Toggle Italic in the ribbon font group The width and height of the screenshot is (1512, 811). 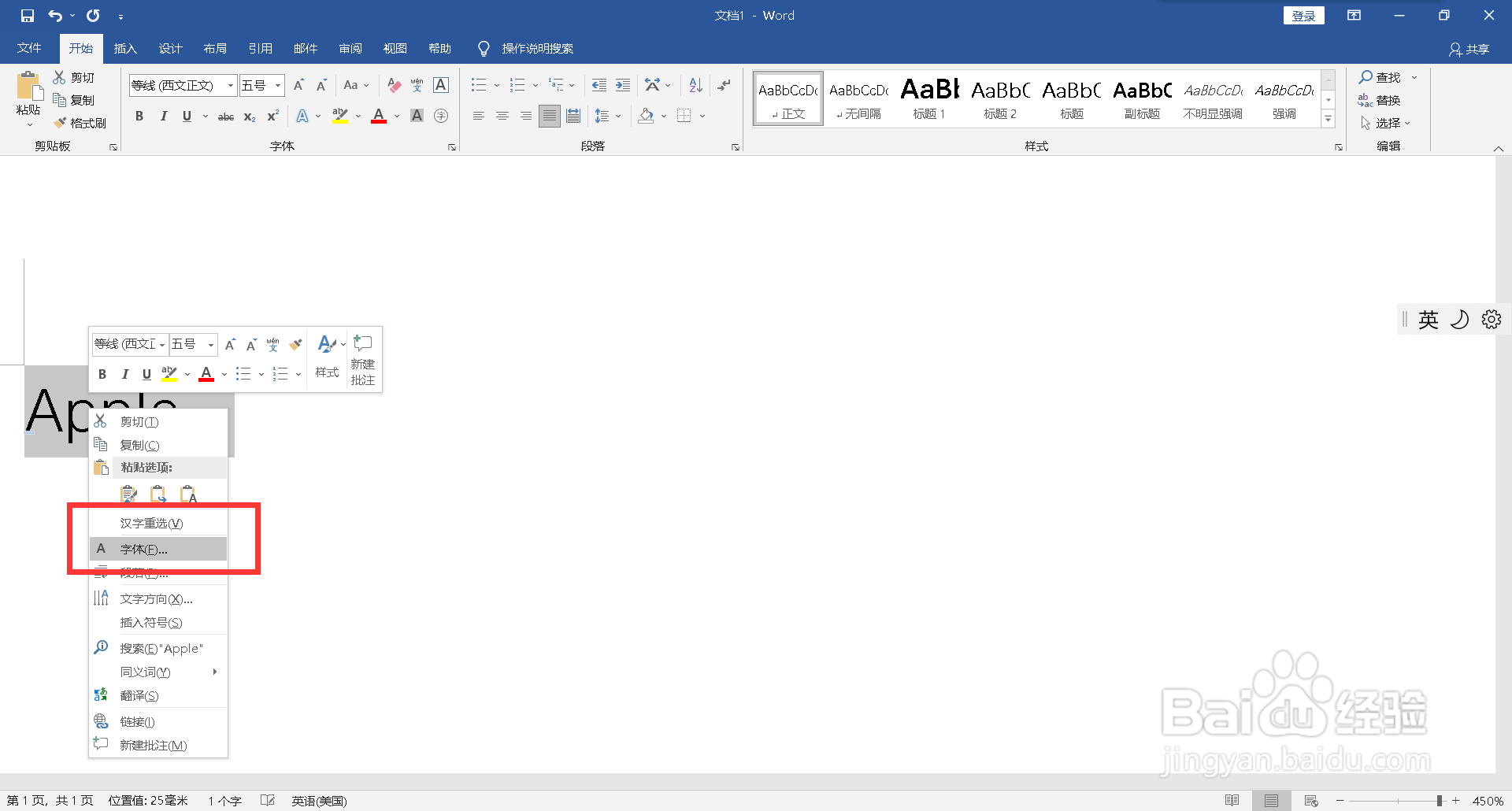(163, 116)
